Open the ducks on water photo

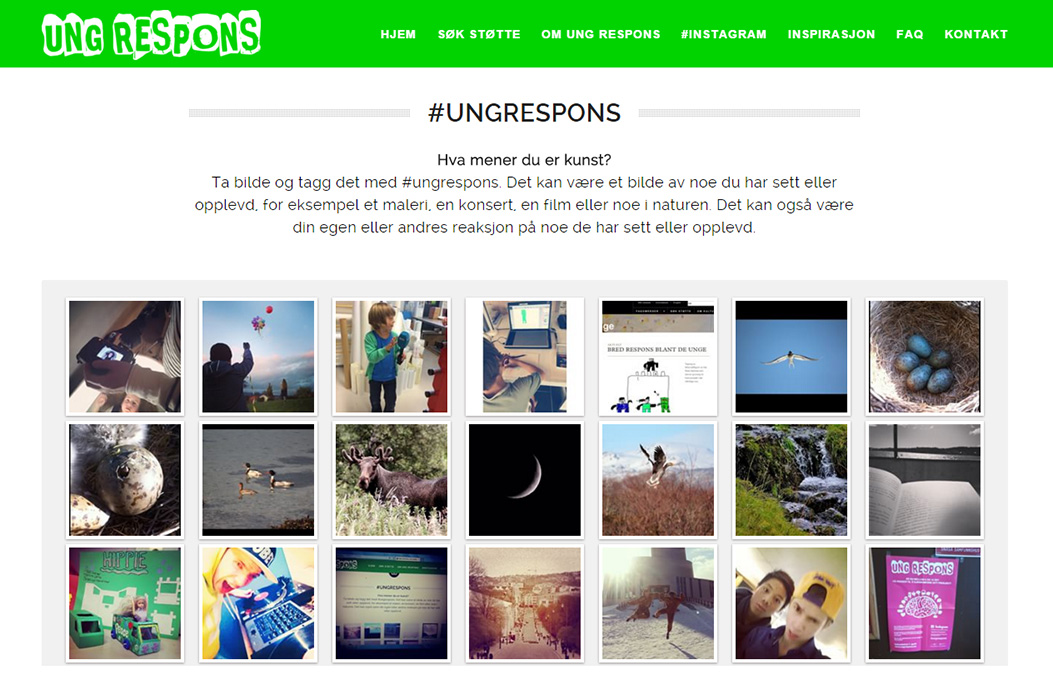[x=258, y=480]
